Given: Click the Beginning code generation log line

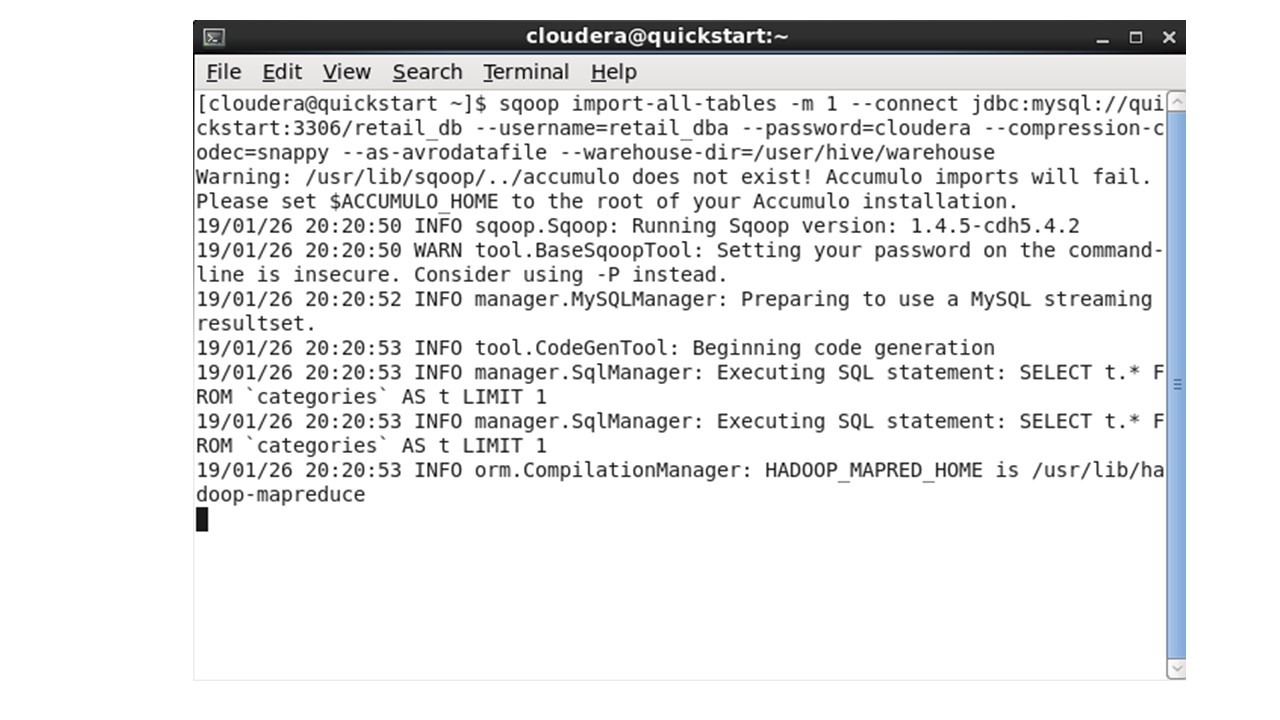Looking at the screenshot, I should [x=595, y=348].
